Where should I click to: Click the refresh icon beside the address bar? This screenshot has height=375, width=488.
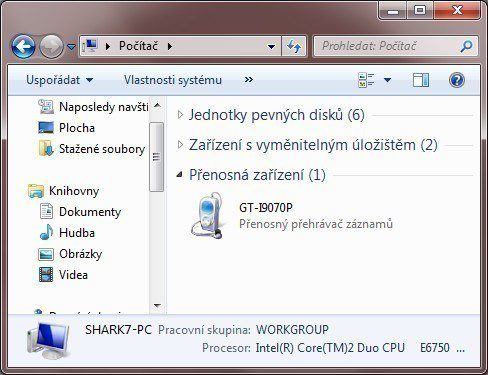[x=294, y=46]
